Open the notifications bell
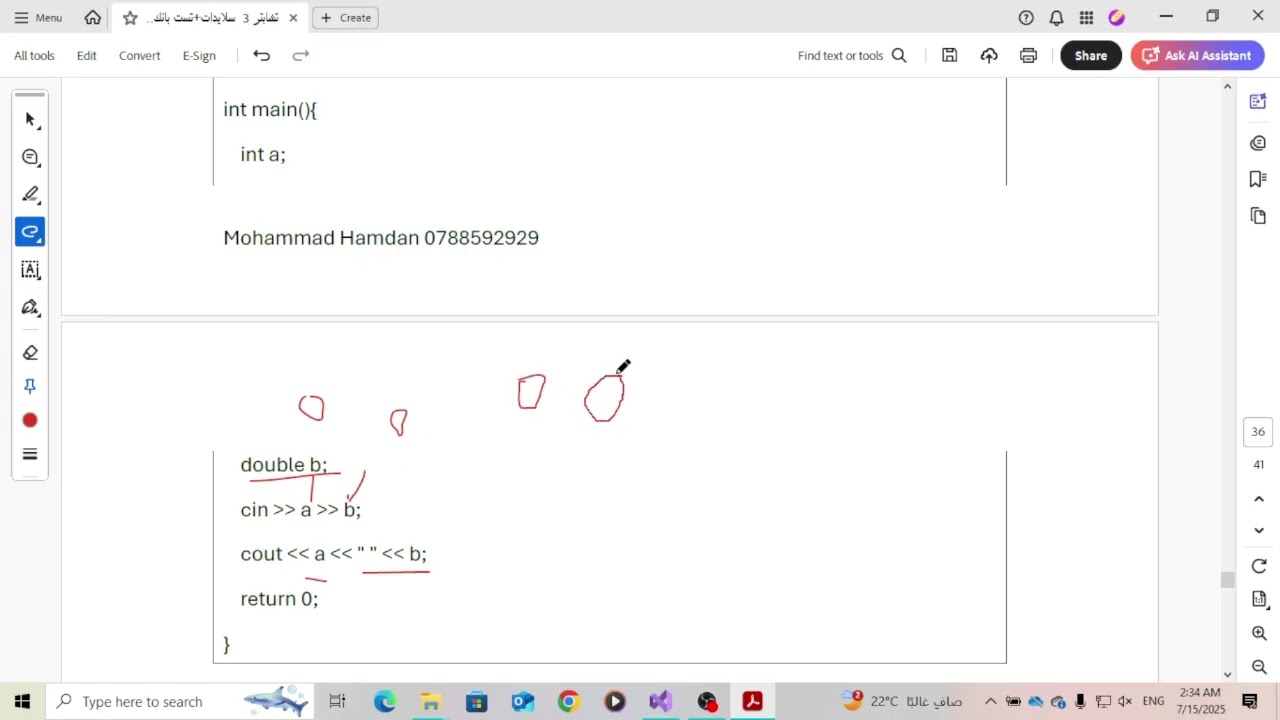The height and width of the screenshot is (720, 1280). click(1056, 17)
